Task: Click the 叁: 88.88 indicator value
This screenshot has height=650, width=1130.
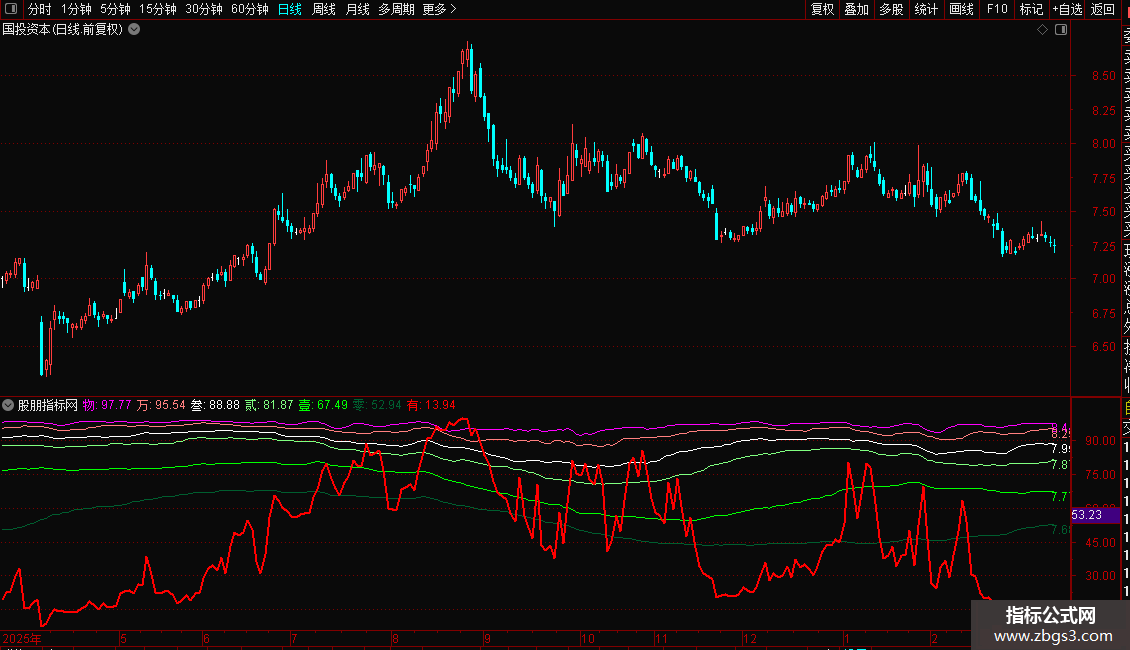Action: pyautogui.click(x=215, y=405)
